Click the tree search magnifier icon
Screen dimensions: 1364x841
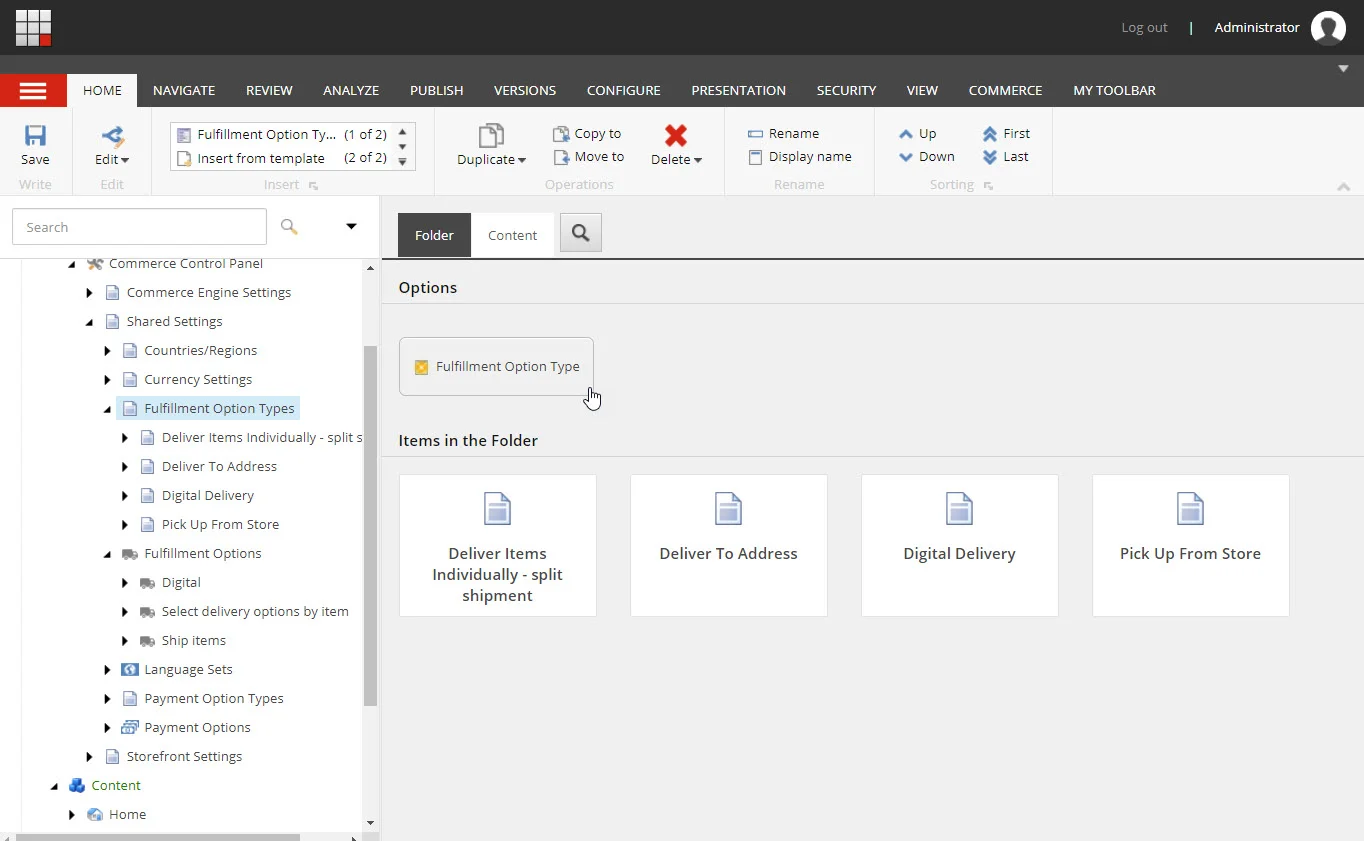pyautogui.click(x=289, y=227)
